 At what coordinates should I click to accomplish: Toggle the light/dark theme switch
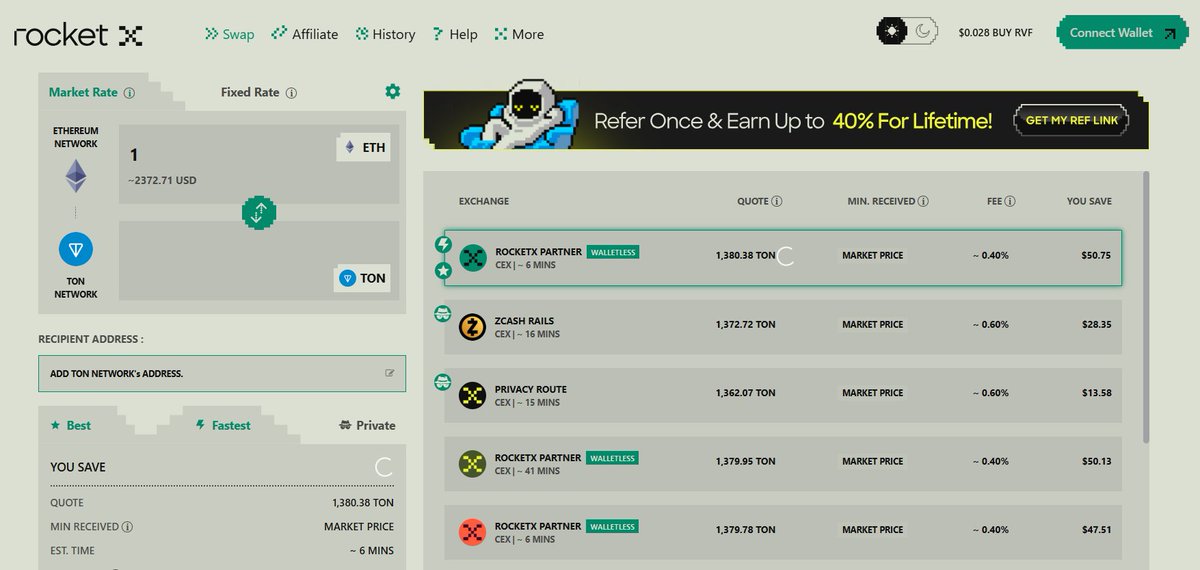point(907,32)
